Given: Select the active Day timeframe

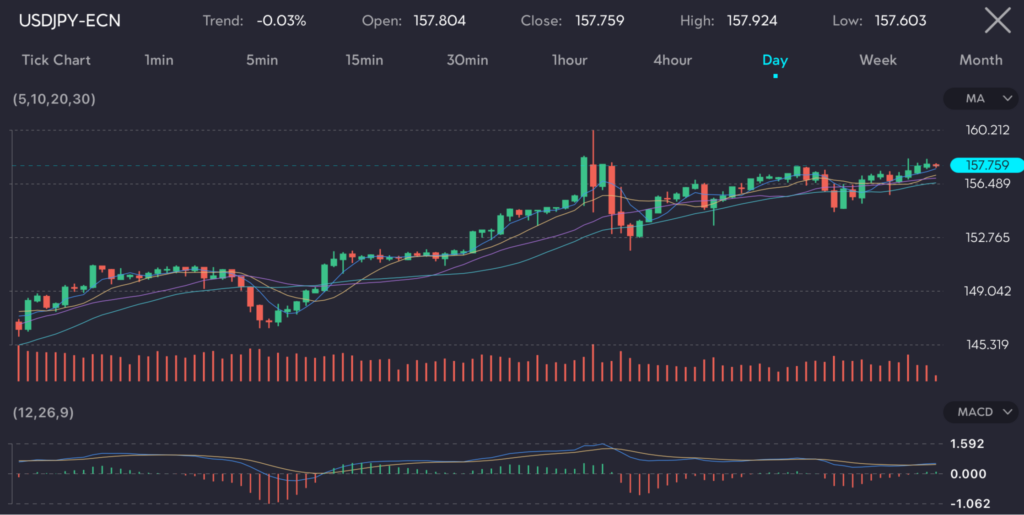Looking at the screenshot, I should coord(775,60).
